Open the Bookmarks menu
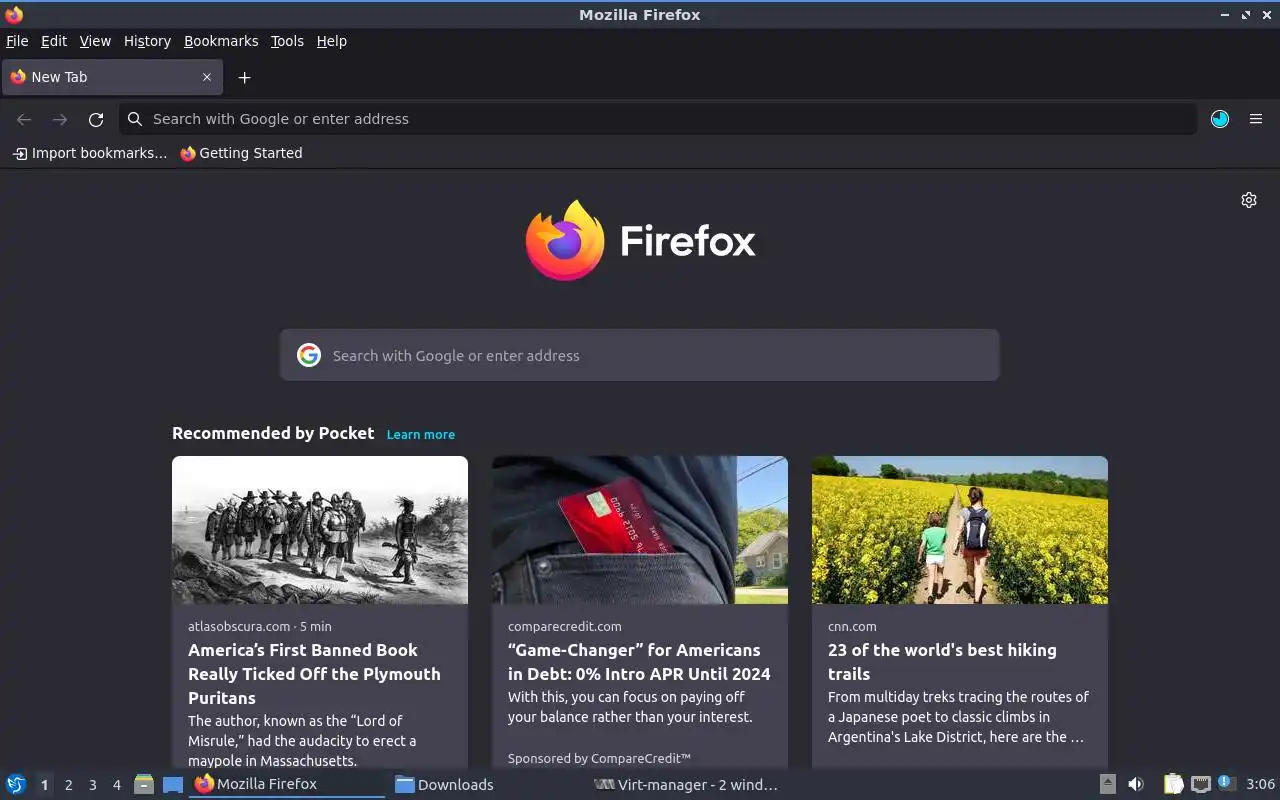The width and height of the screenshot is (1280, 800). (221, 41)
